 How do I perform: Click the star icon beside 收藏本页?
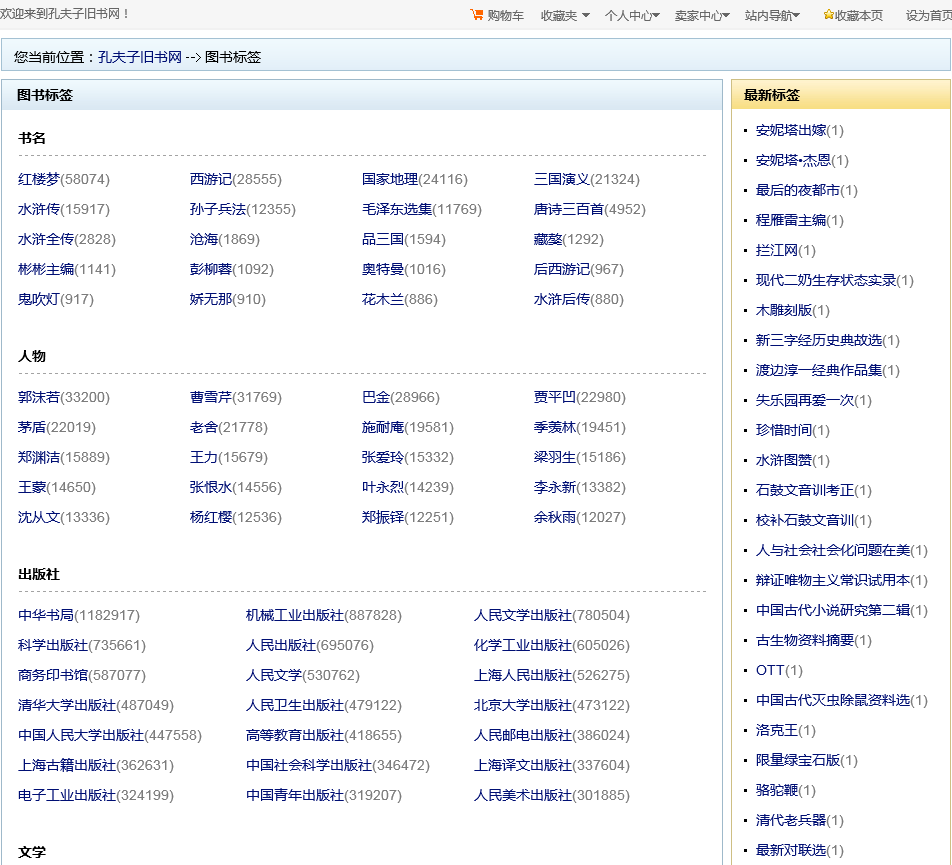(828, 15)
